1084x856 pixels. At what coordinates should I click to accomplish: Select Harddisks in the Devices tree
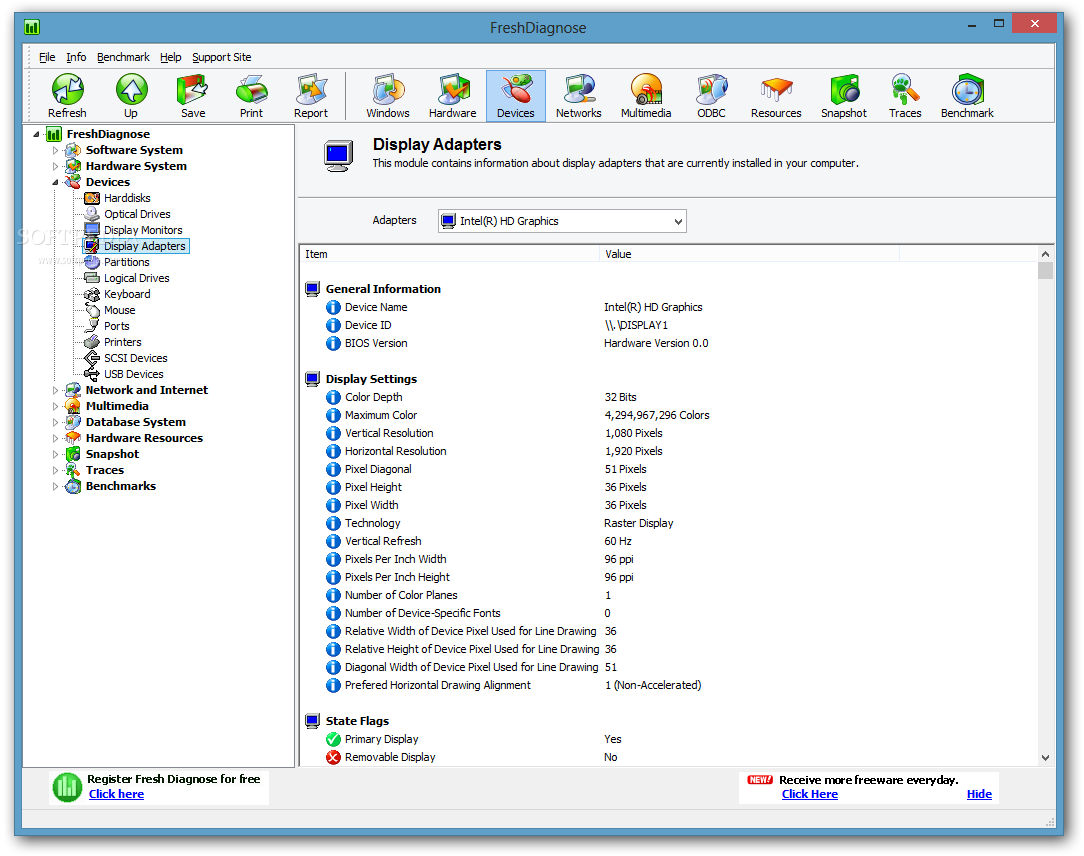coord(127,198)
